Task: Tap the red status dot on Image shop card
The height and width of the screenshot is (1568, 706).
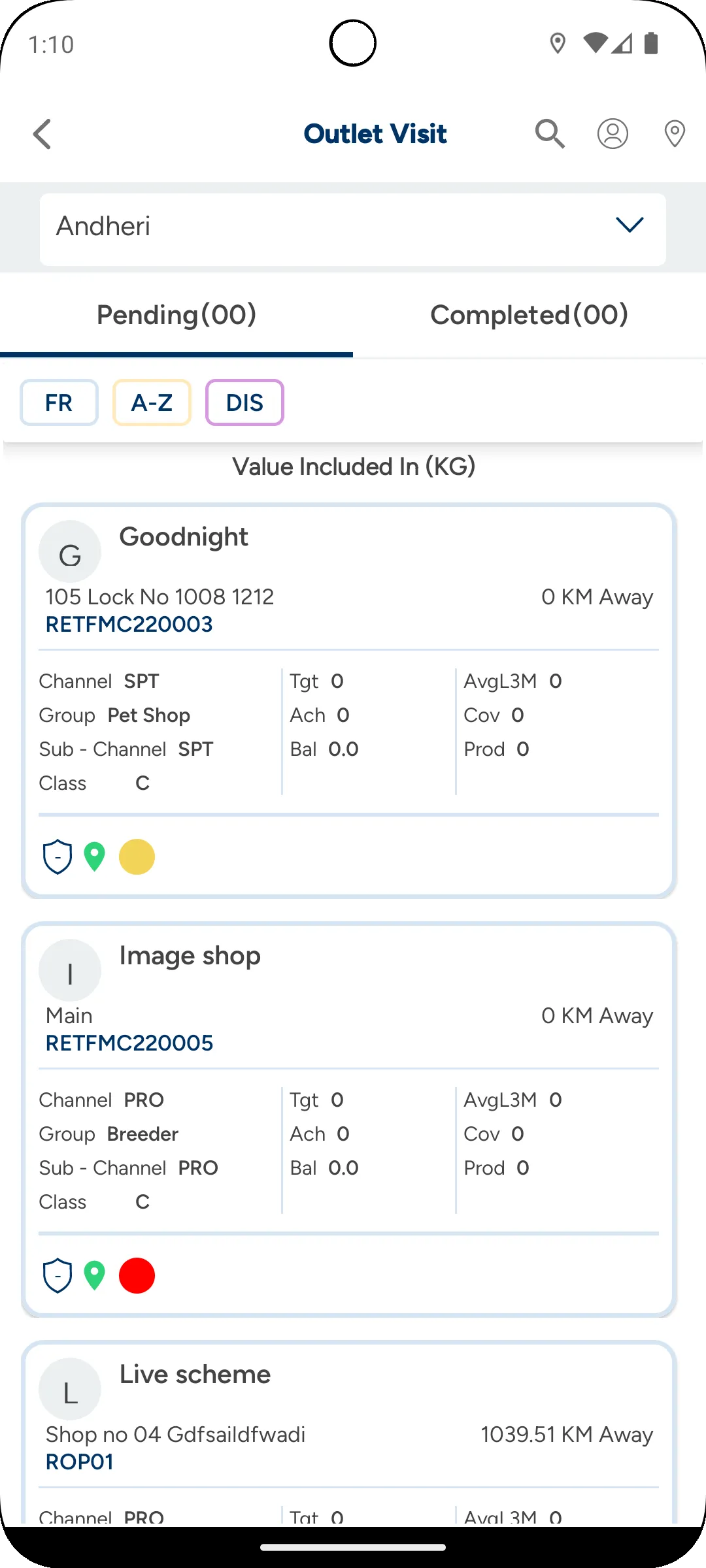Action: [137, 1275]
